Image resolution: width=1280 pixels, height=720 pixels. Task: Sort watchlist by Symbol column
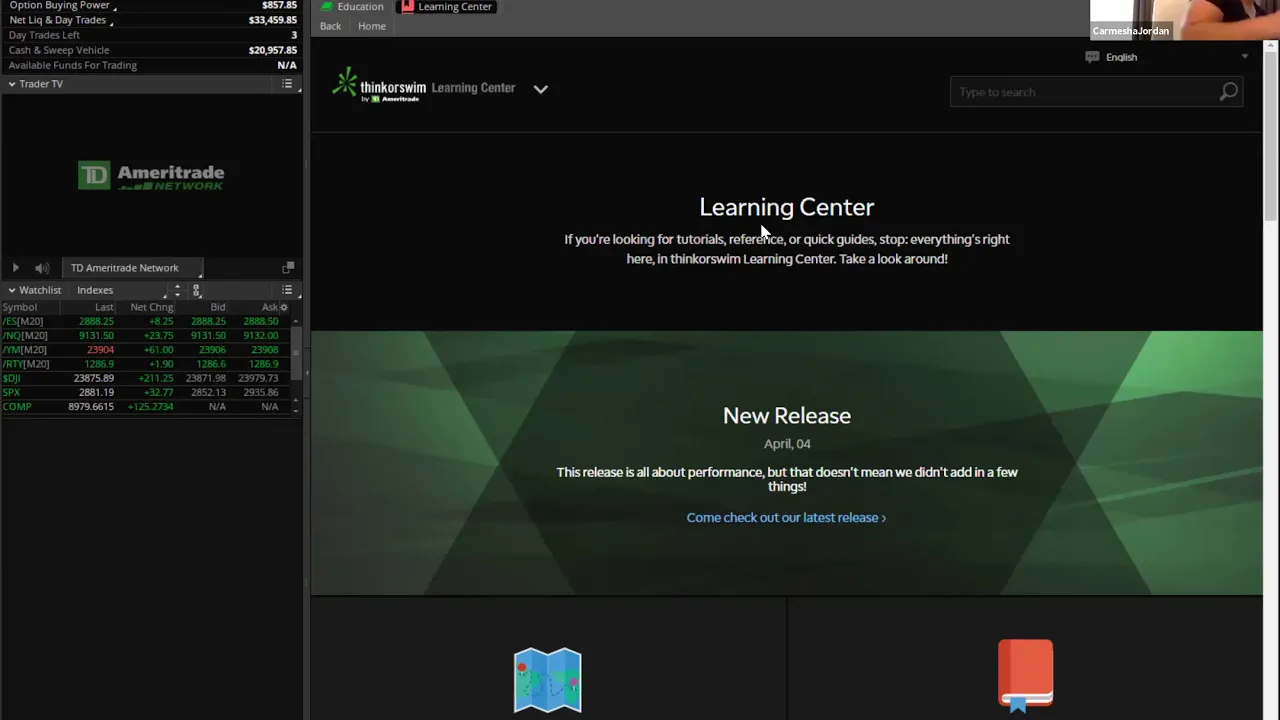pos(20,307)
